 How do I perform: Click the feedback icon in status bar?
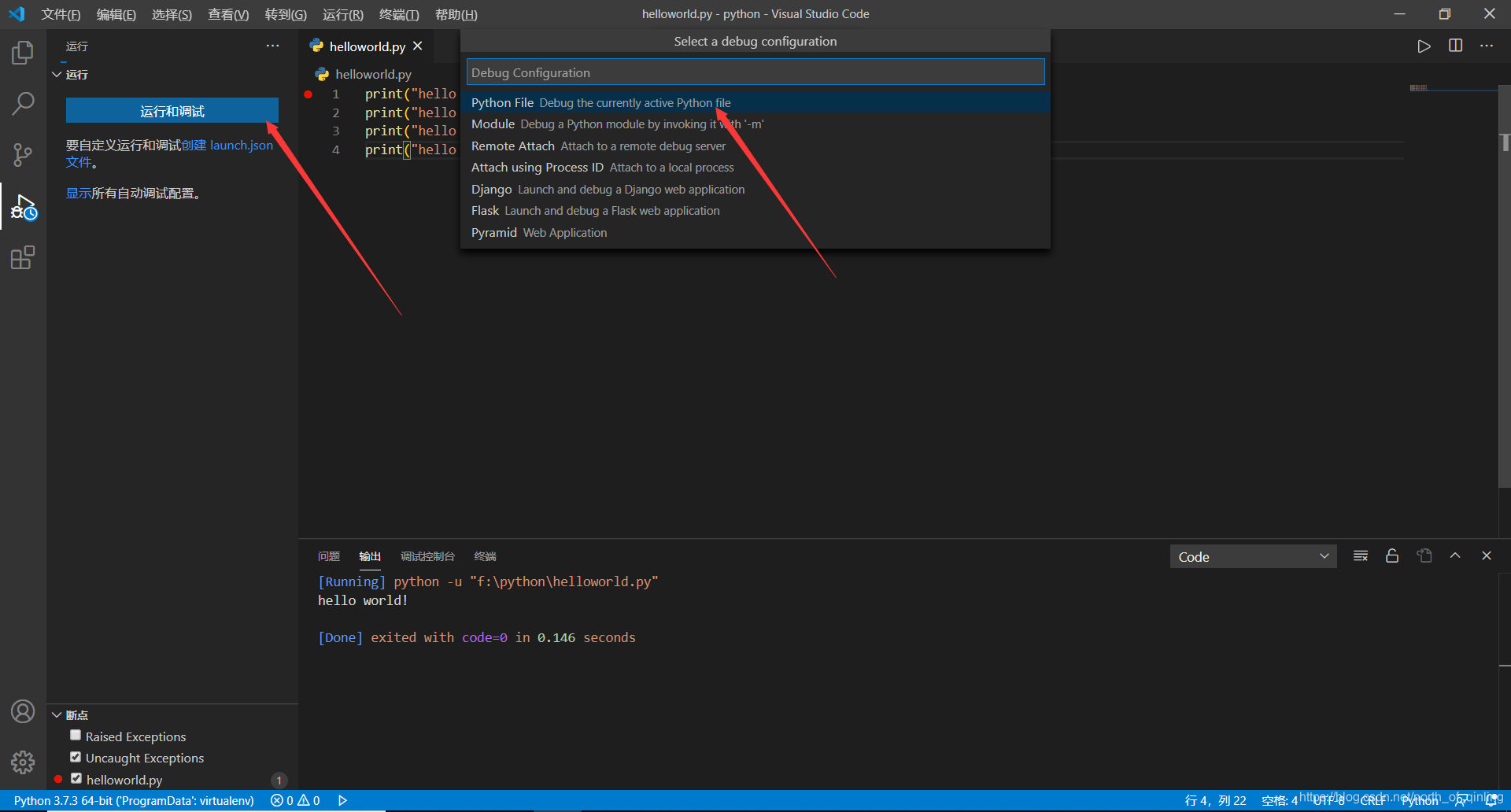click(x=1461, y=800)
